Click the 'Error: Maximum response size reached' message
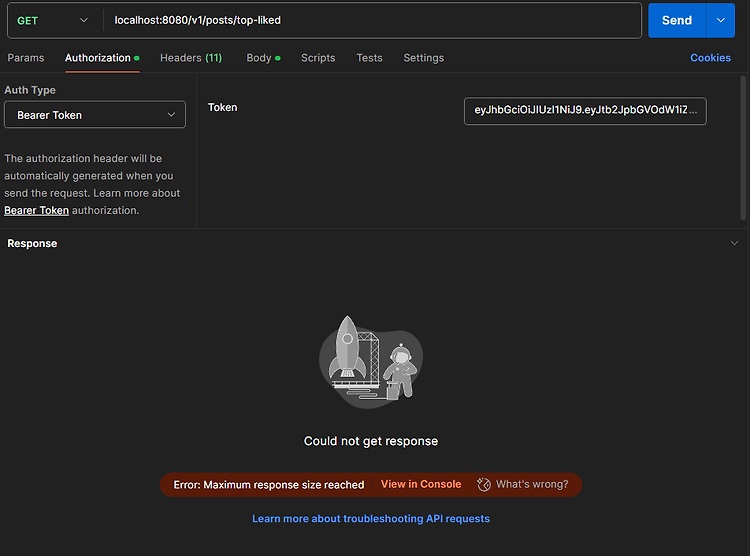Screen dimensions: 750x556 coord(269,485)
